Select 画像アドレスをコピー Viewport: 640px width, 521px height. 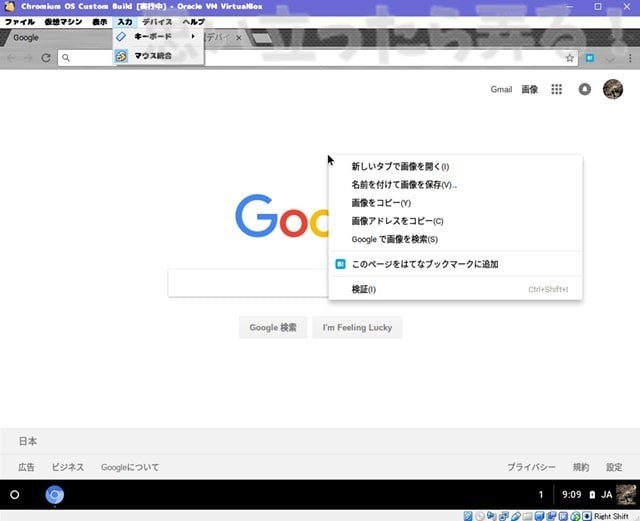(455, 221)
